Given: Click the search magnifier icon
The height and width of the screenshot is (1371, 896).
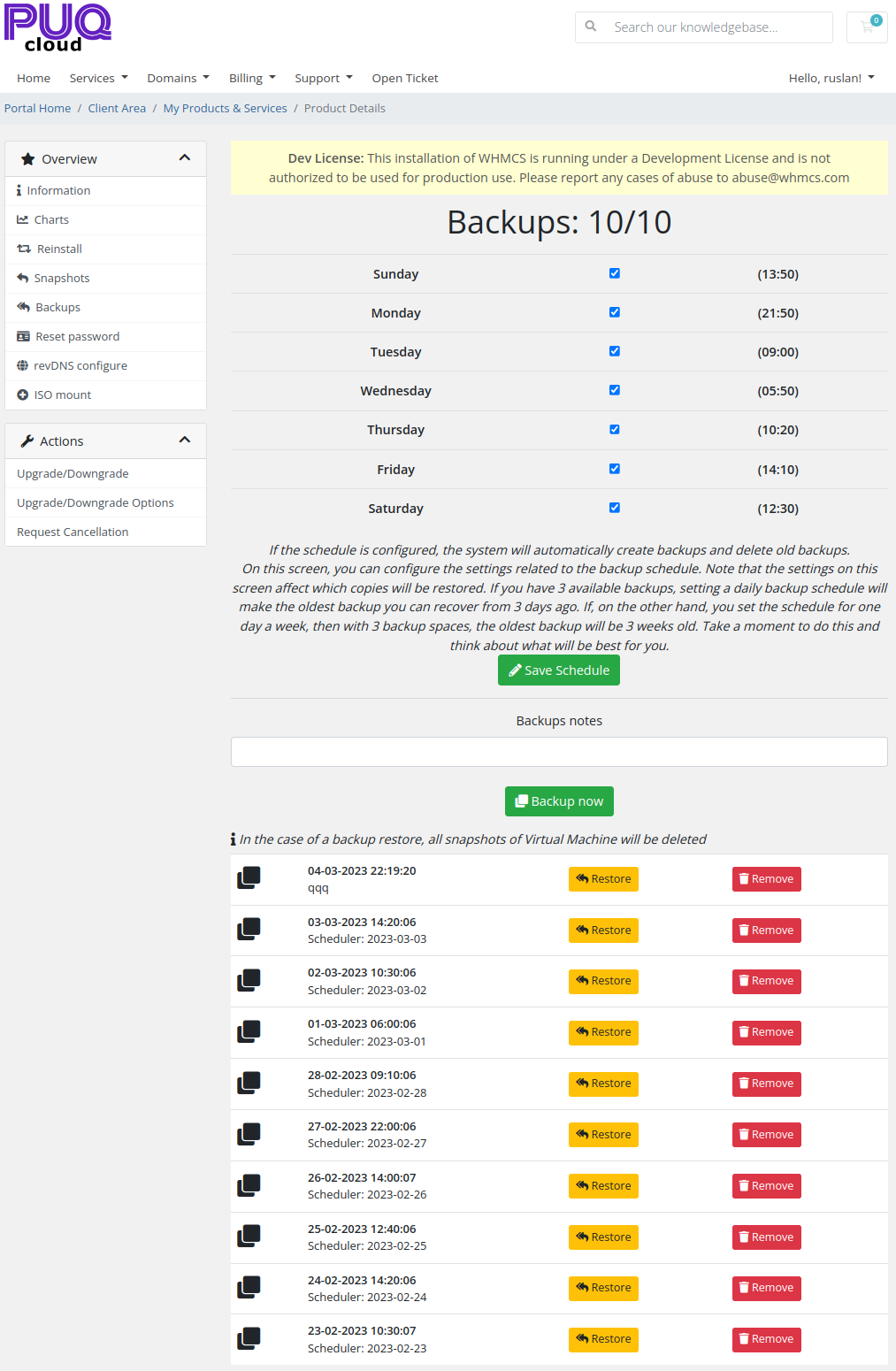Looking at the screenshot, I should pos(591,27).
